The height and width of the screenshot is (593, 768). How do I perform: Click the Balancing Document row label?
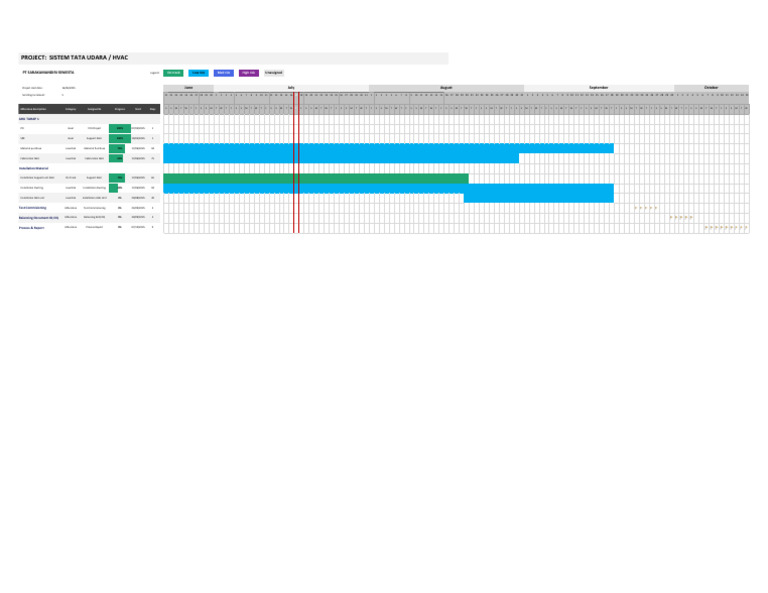(39, 217)
